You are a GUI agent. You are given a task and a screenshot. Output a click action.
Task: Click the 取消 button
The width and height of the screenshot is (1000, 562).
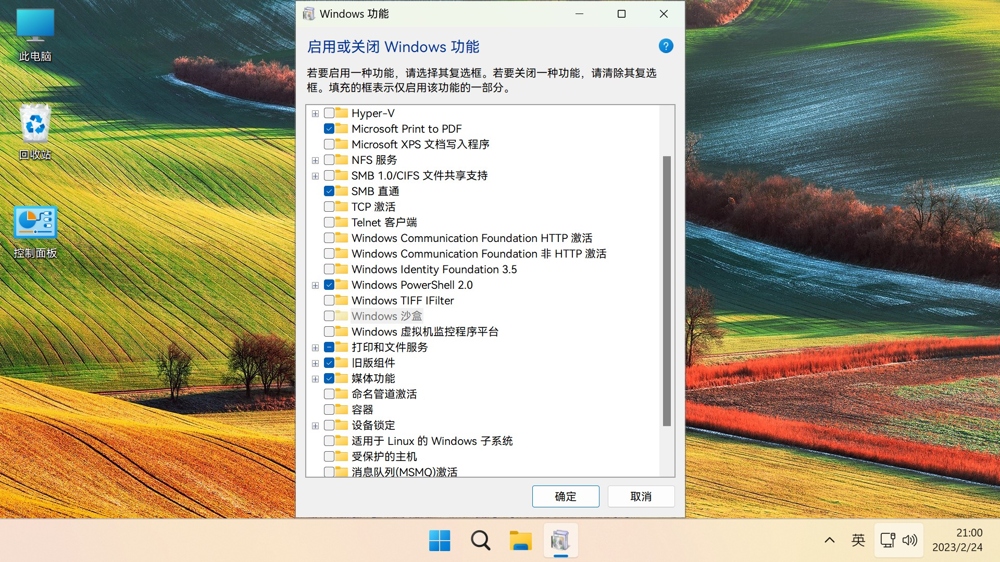click(641, 497)
